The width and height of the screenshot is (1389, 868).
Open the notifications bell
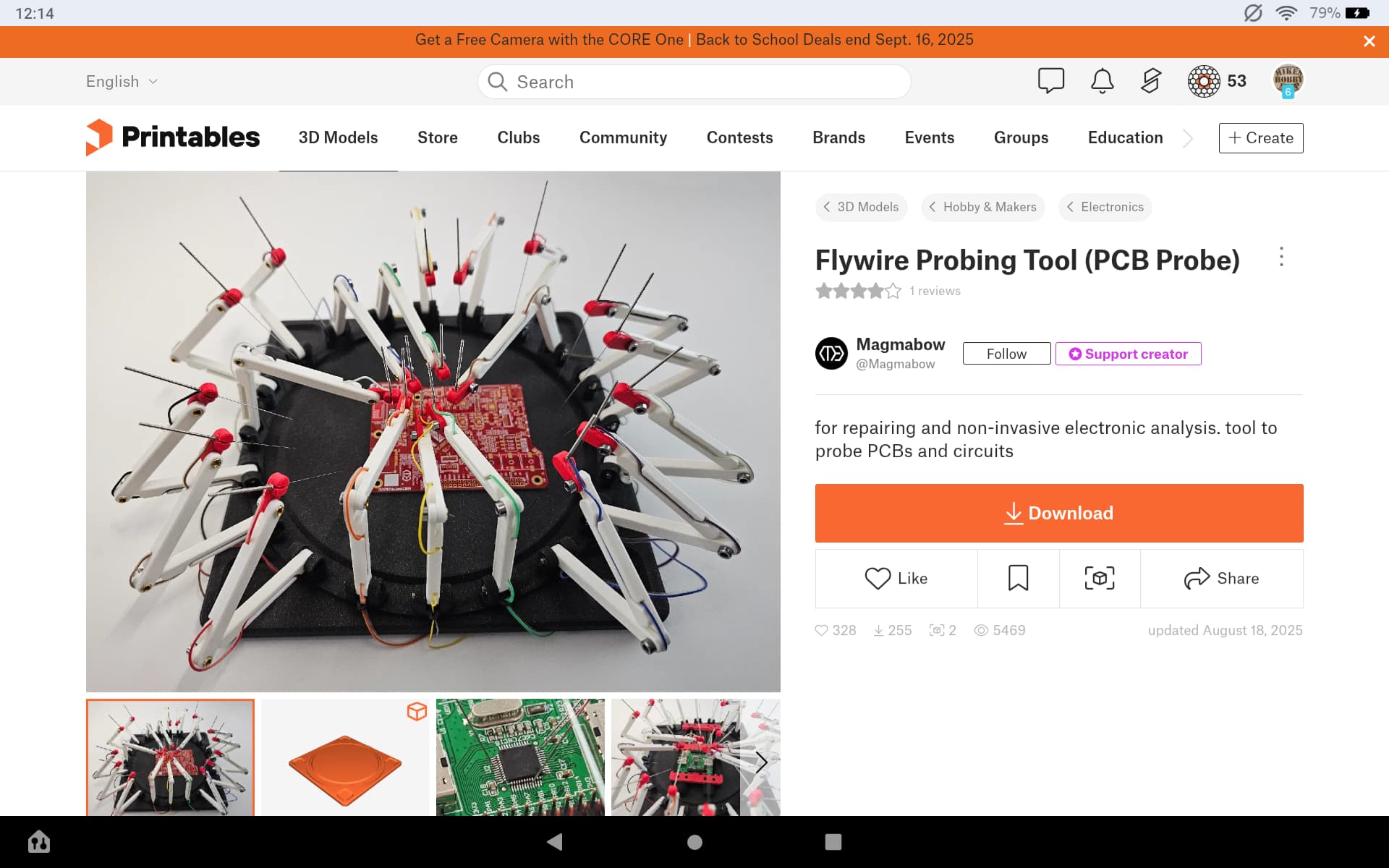click(x=1102, y=80)
